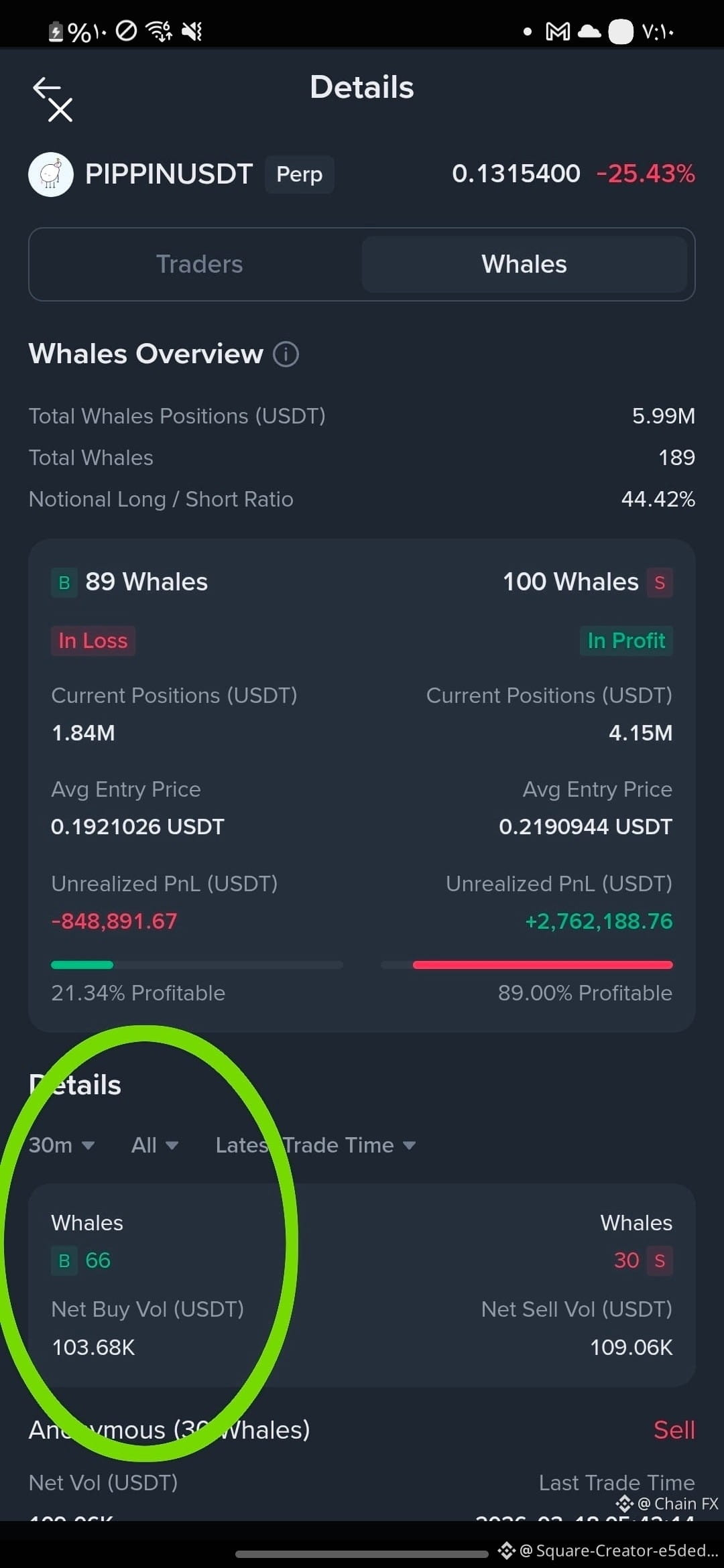Tap the PIPPIN coin avatar icon

coord(51,174)
